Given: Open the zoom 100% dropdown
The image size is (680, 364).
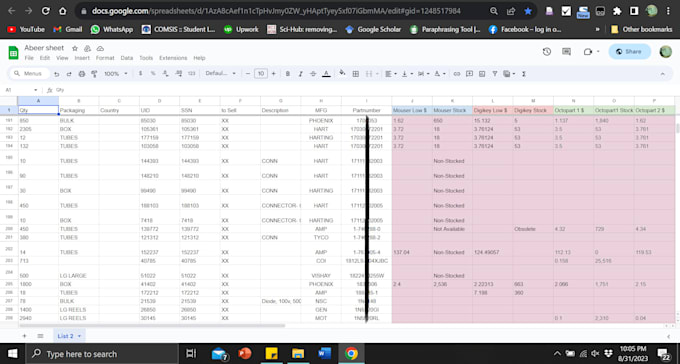Looking at the screenshot, I should [x=116, y=74].
